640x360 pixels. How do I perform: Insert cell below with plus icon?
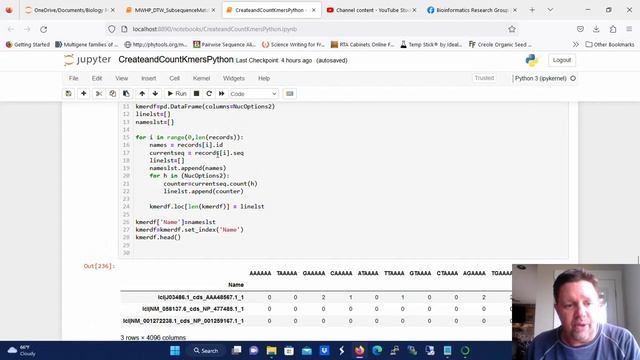pos(84,93)
